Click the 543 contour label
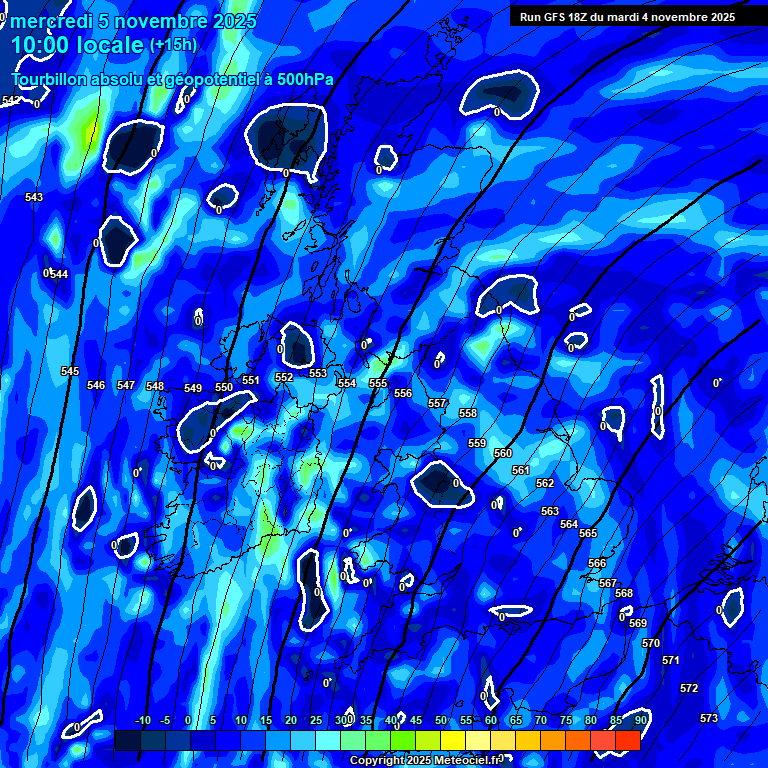 click(34, 197)
